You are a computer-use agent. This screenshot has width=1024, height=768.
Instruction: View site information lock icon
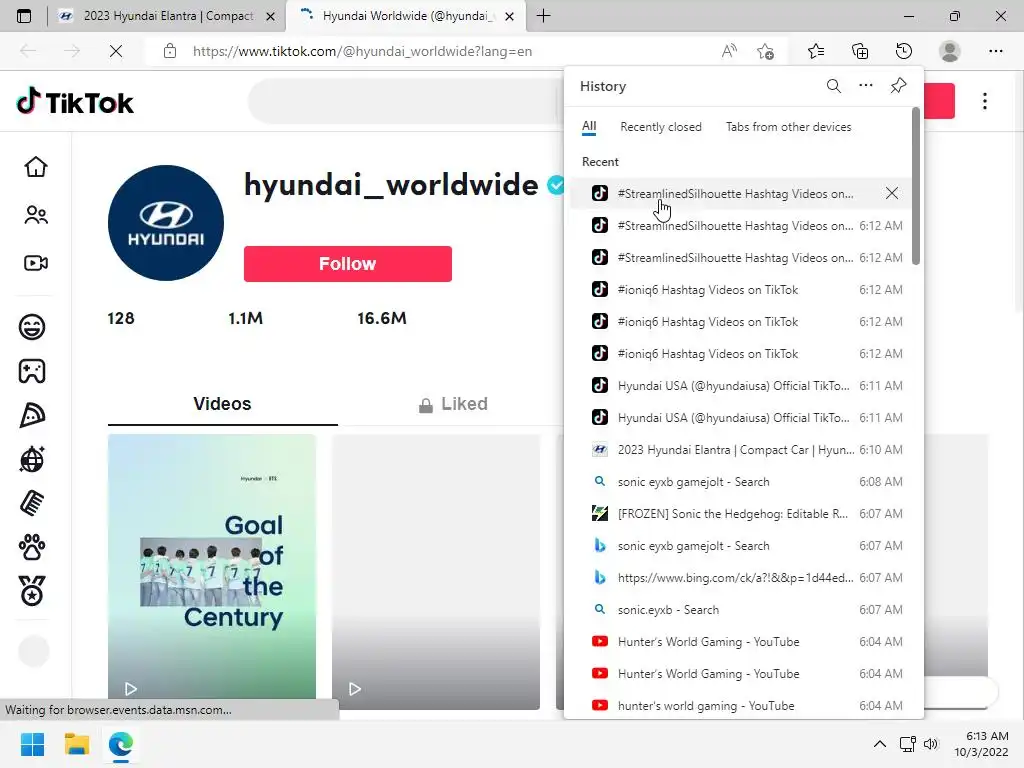point(170,51)
